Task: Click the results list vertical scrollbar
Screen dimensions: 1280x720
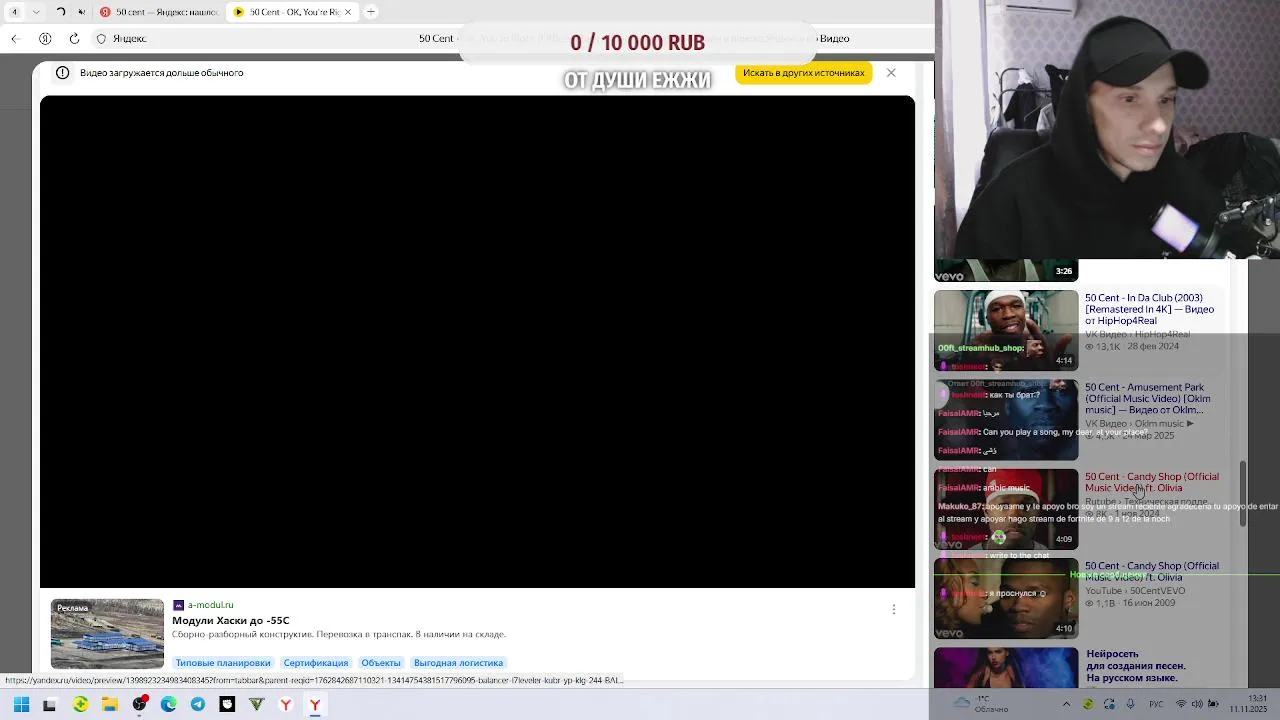Action: point(1243,493)
